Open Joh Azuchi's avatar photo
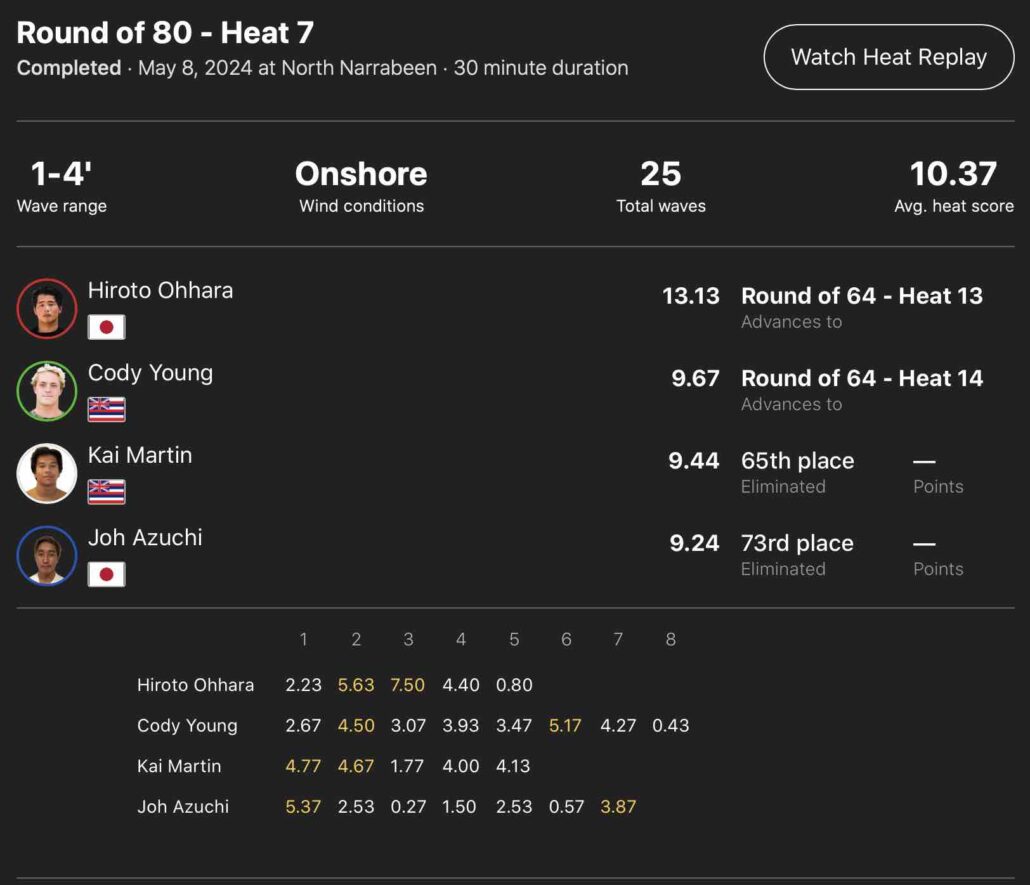 click(47, 555)
